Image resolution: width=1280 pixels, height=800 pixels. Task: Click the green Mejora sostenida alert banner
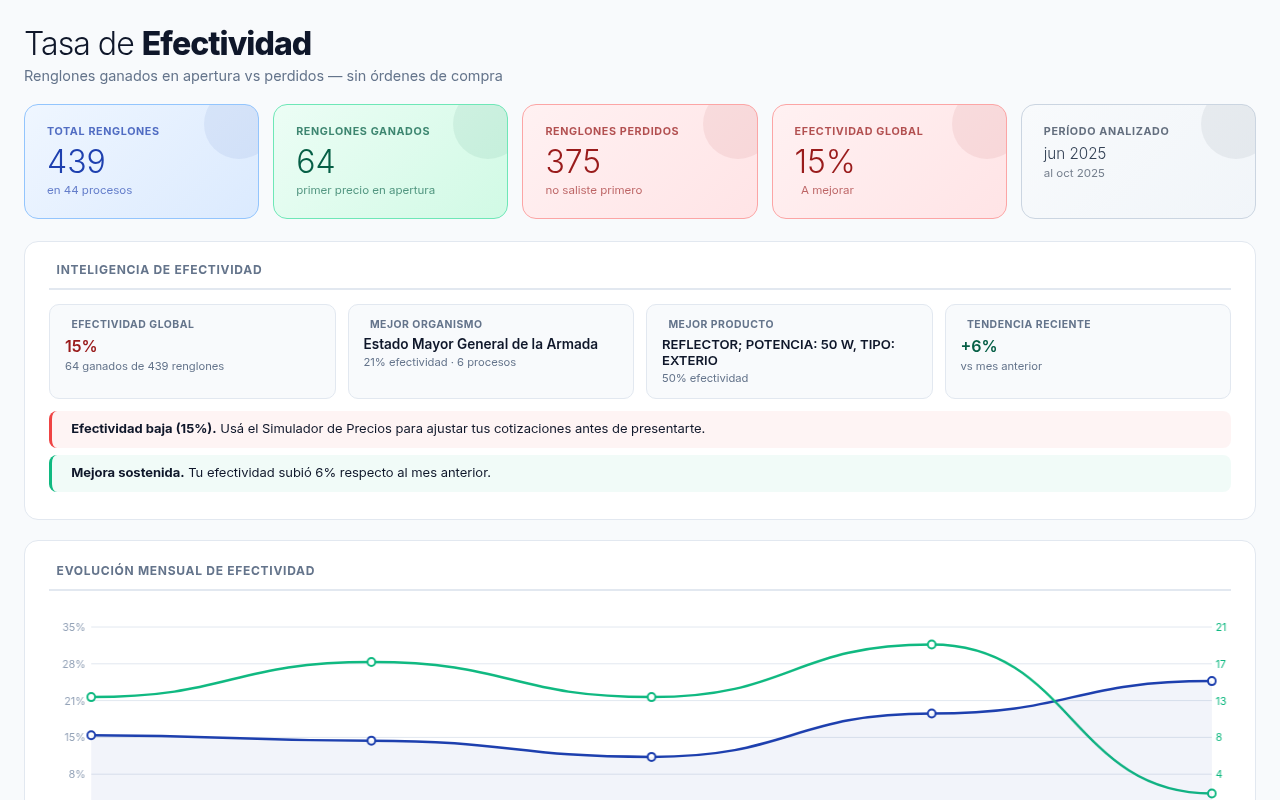pyautogui.click(x=640, y=473)
